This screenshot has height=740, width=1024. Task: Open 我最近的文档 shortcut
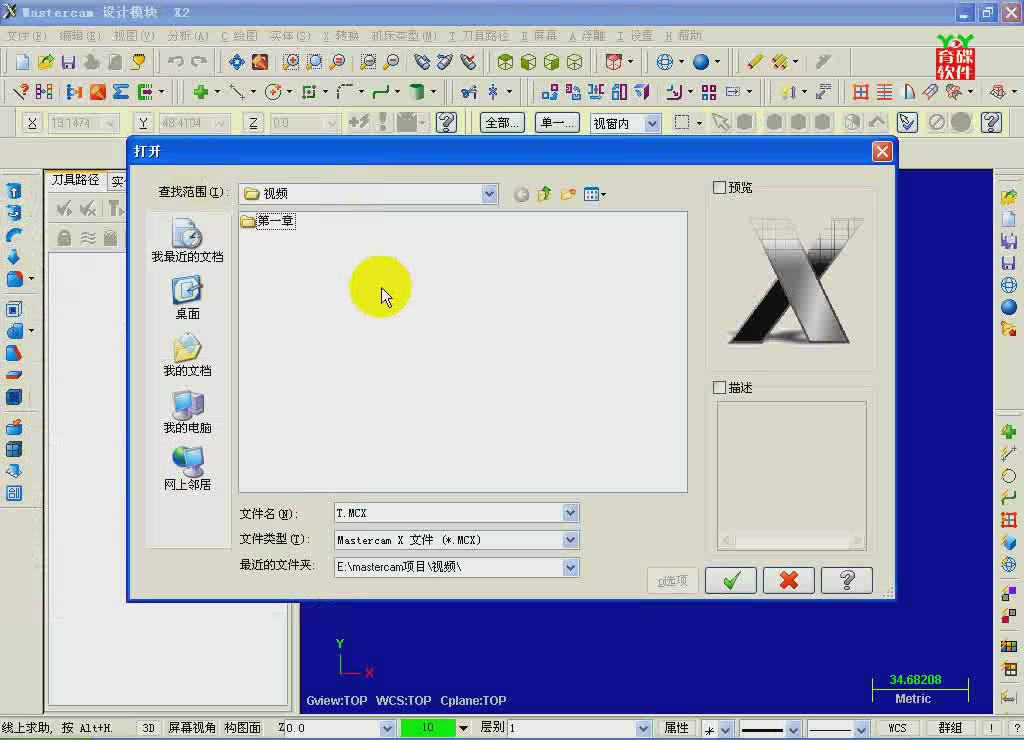pyautogui.click(x=187, y=241)
